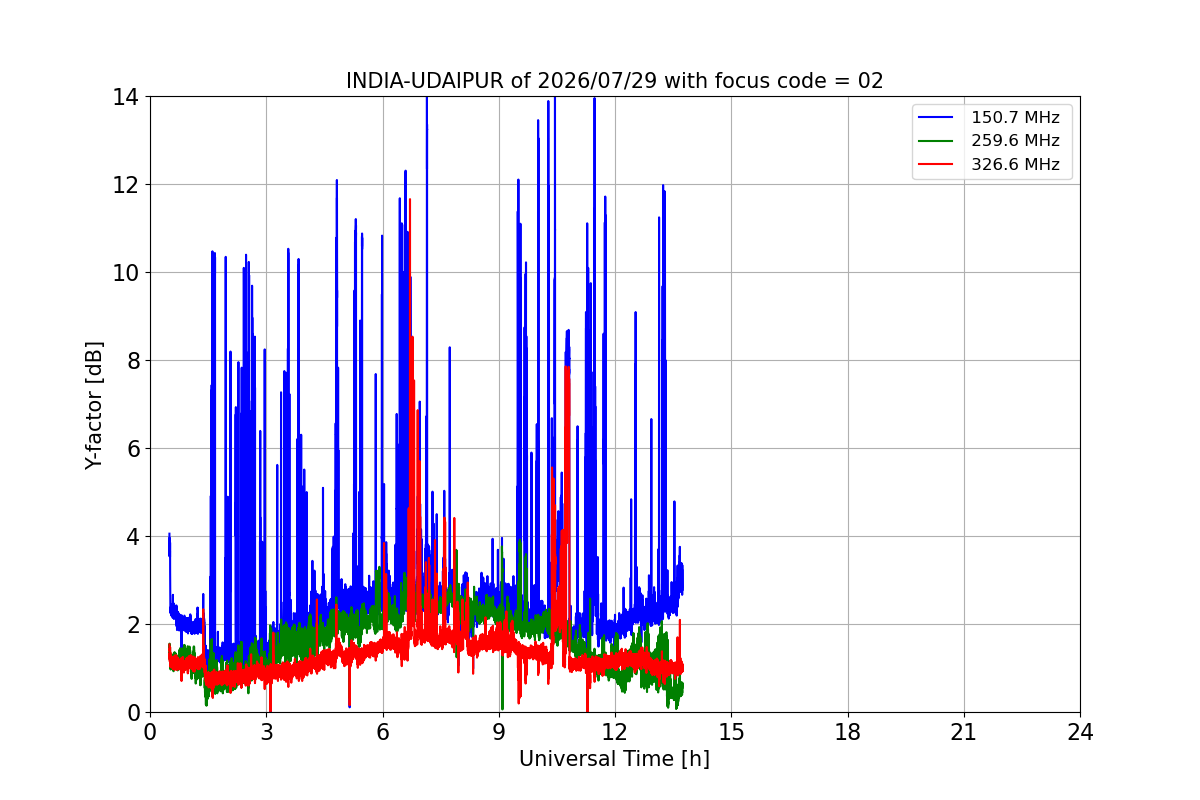Click the y-axis tick label 14
This screenshot has width=1200, height=800.
pyautogui.click(x=126, y=97)
